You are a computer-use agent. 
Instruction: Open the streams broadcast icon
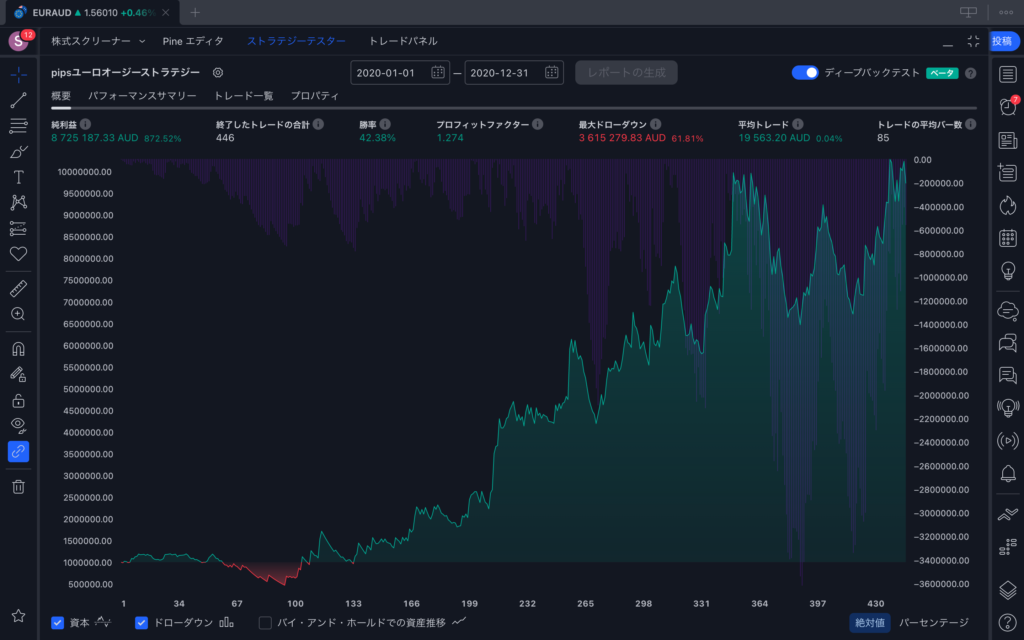click(1008, 441)
